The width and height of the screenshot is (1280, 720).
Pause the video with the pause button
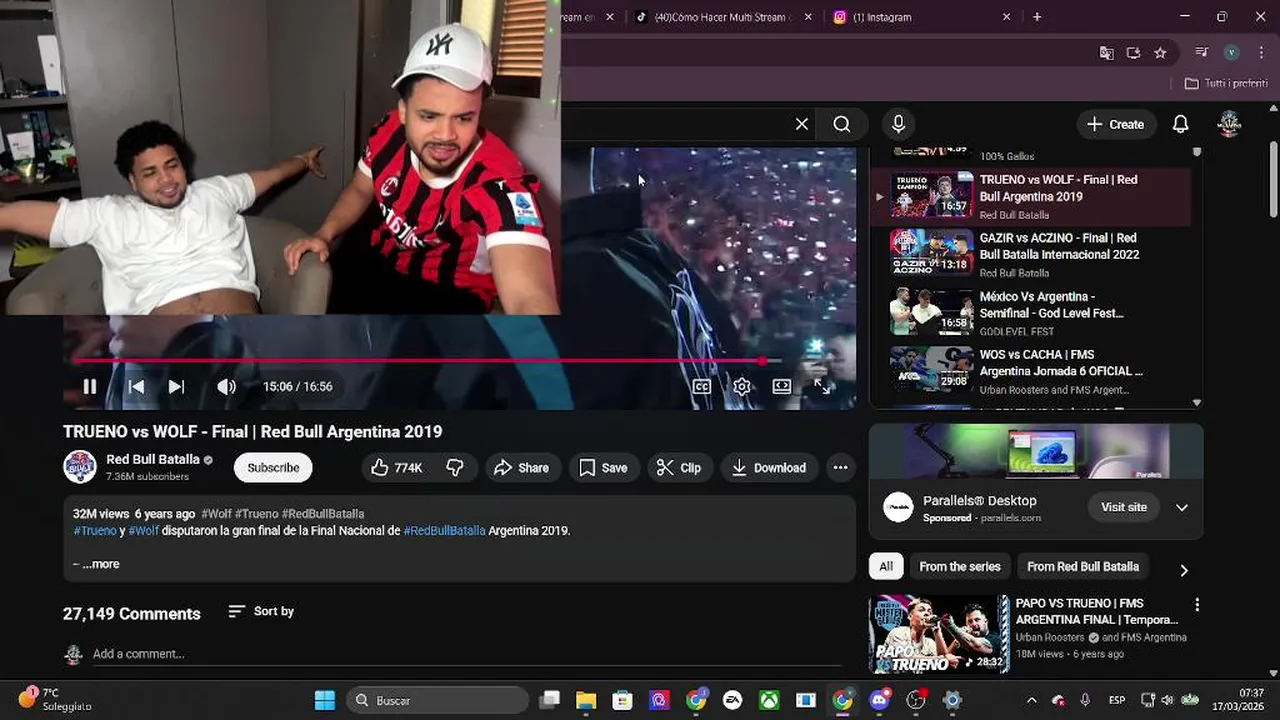click(89, 386)
